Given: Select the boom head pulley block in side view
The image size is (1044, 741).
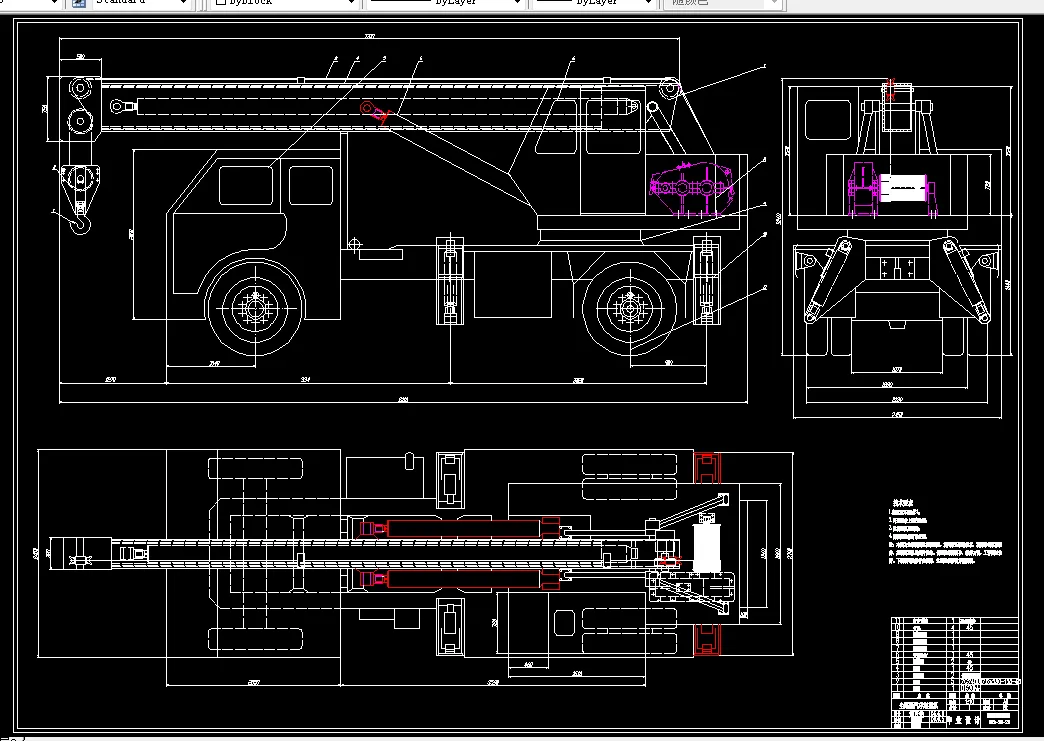Looking at the screenshot, I should point(81,109).
